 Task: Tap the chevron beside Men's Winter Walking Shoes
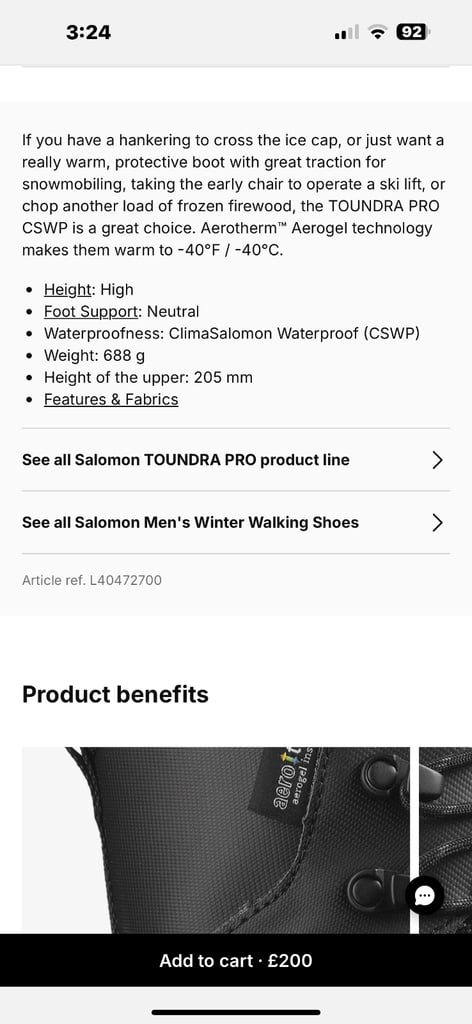pyautogui.click(x=437, y=523)
